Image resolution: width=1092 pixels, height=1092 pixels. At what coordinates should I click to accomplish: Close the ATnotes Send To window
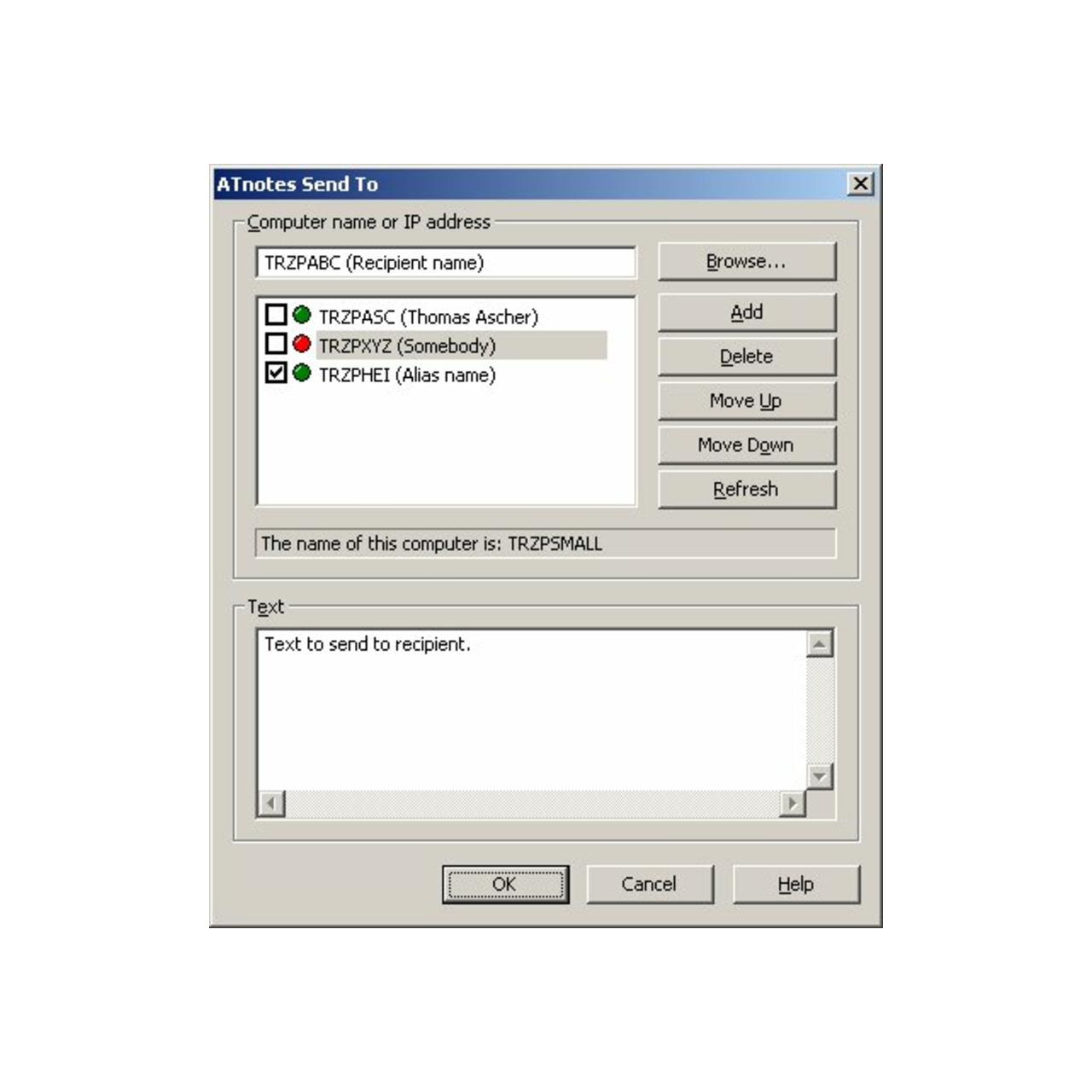(861, 183)
